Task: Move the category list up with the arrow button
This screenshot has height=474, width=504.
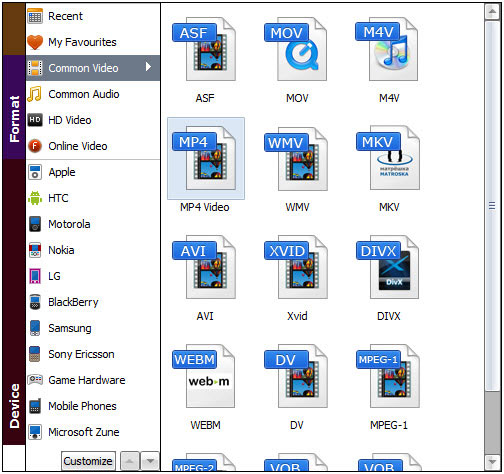Action: click(130, 461)
